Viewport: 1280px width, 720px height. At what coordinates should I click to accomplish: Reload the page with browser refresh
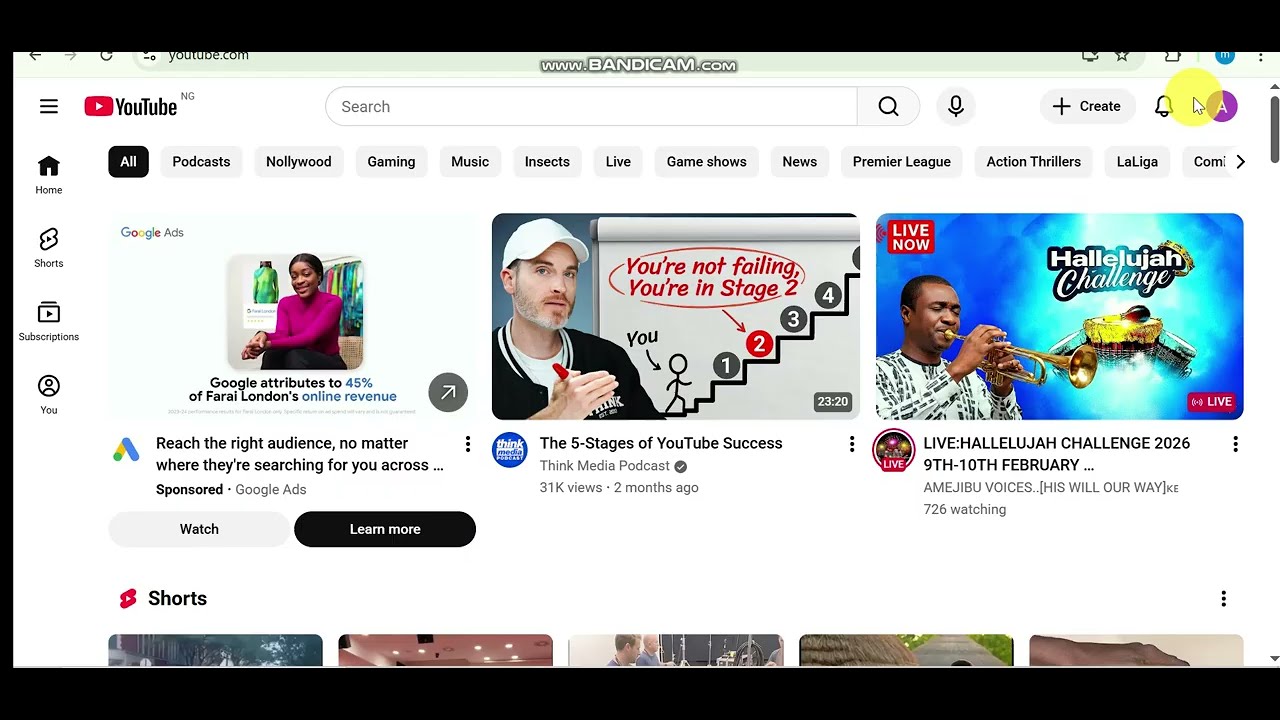[x=106, y=55]
